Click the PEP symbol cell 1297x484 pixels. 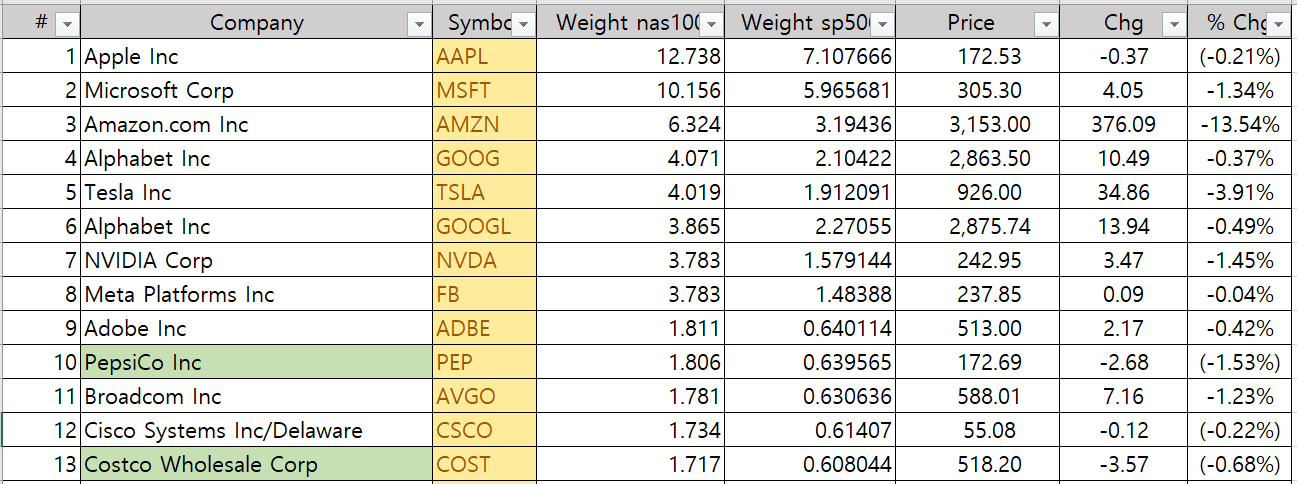[485, 363]
